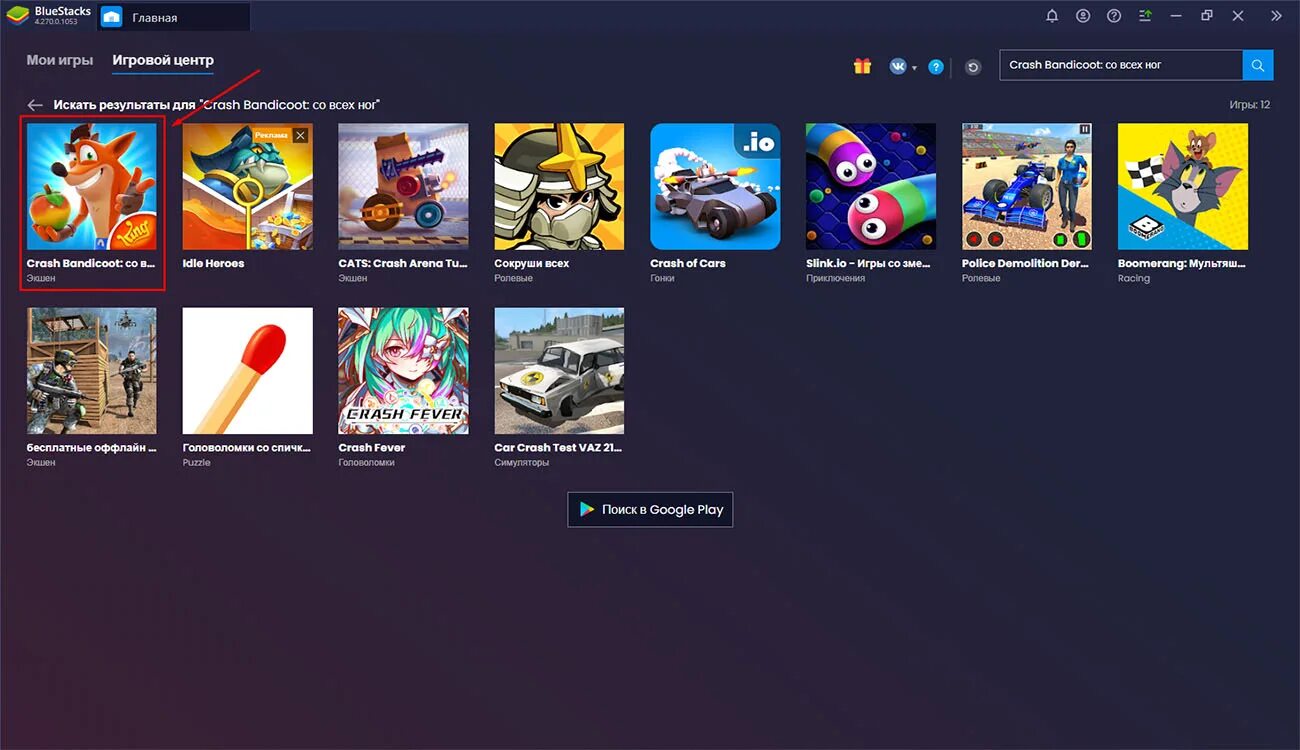Click the Car Crash Test VAZ title
This screenshot has height=750, width=1300.
point(558,448)
